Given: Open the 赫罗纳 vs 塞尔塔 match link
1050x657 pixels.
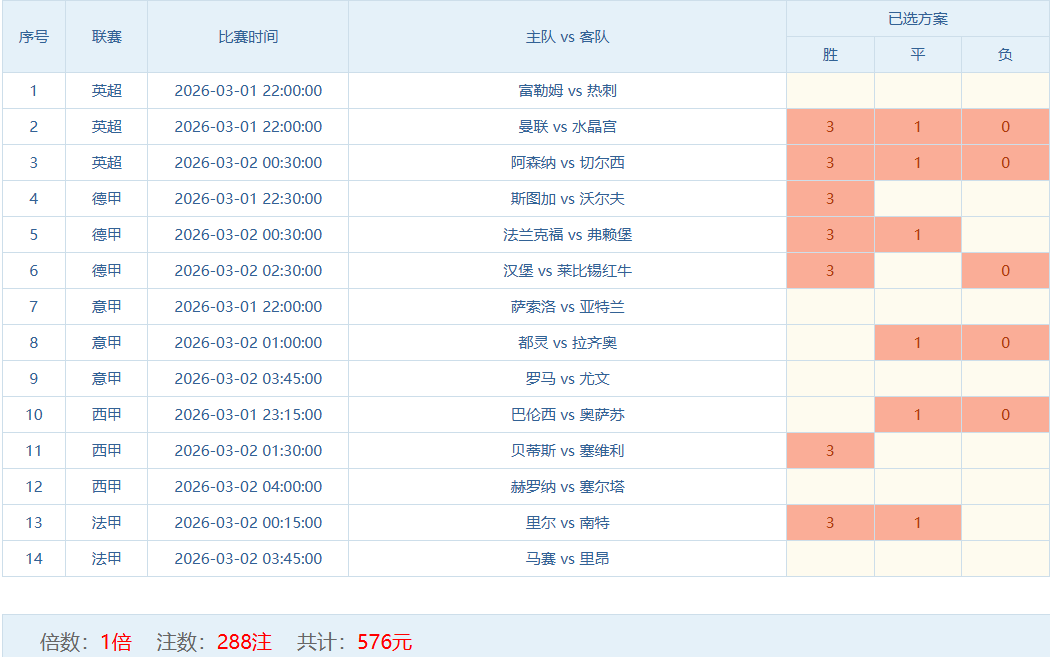Looking at the screenshot, I should point(567,487).
